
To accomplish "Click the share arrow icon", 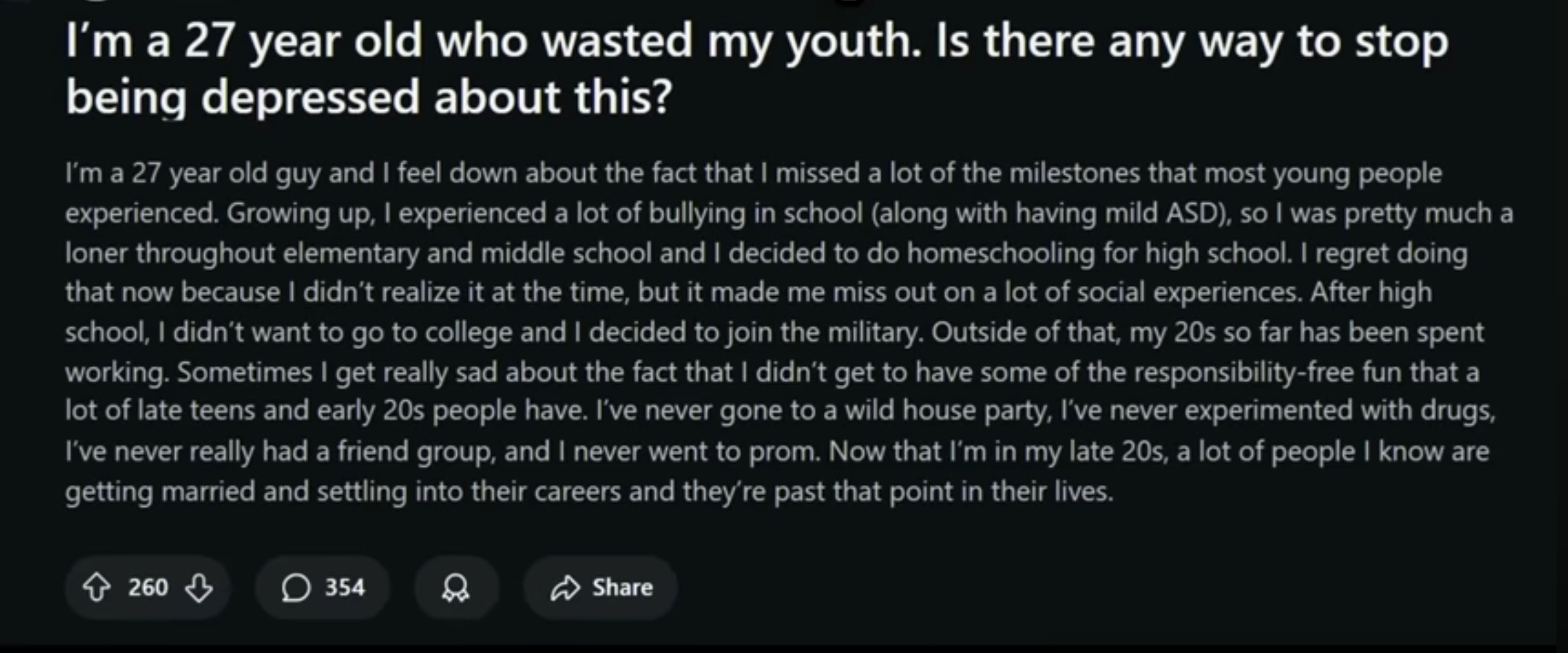I will [x=565, y=588].
